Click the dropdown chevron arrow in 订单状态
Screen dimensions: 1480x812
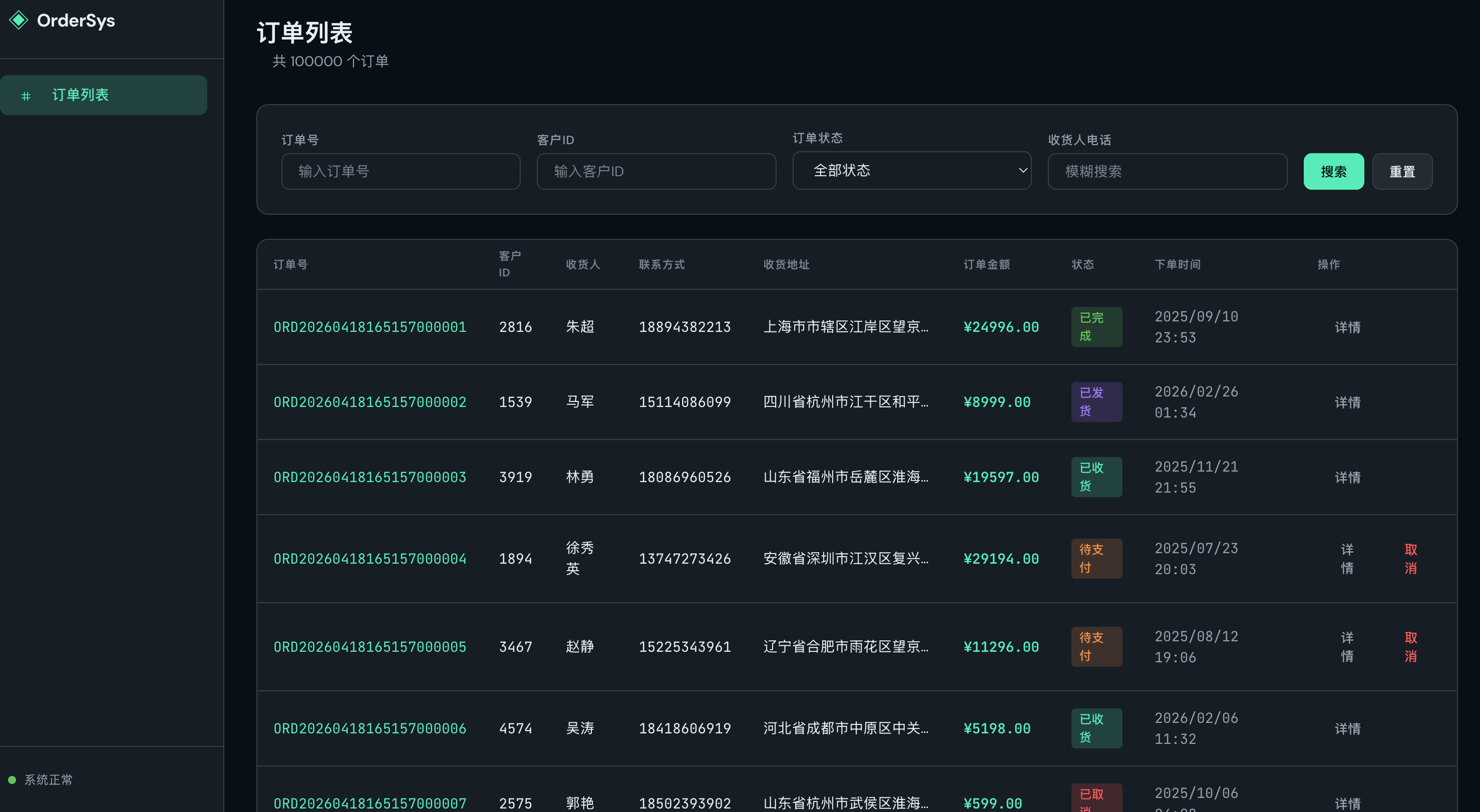pos(1022,171)
